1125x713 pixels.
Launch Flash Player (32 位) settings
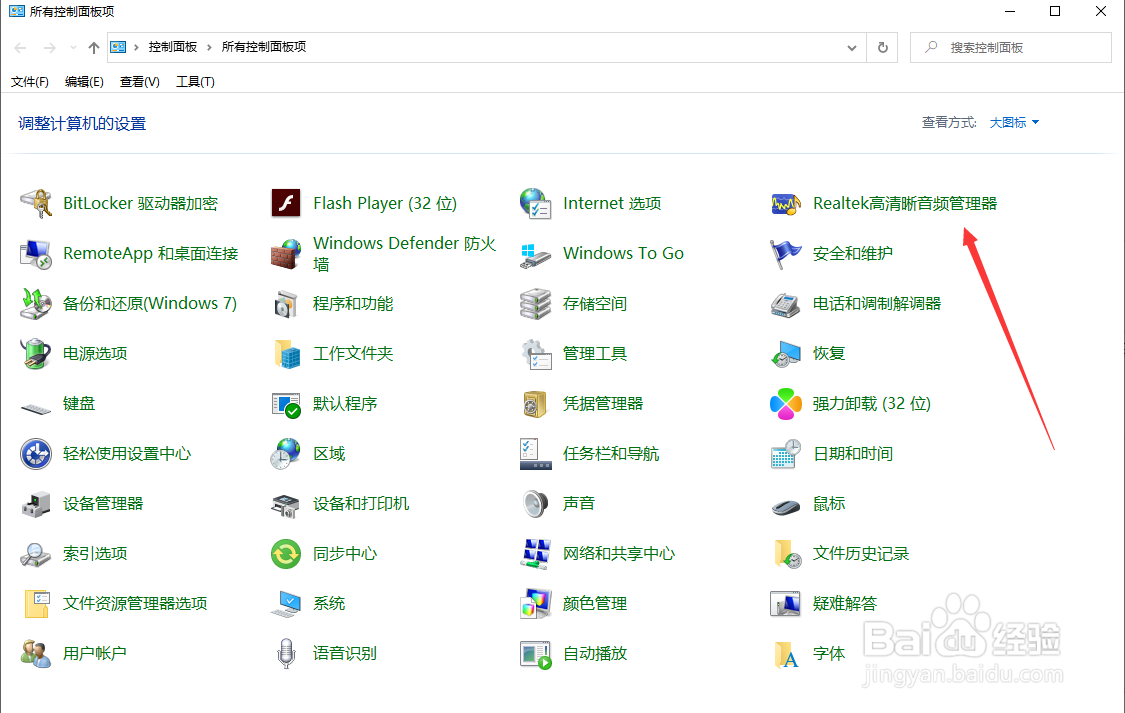point(385,203)
